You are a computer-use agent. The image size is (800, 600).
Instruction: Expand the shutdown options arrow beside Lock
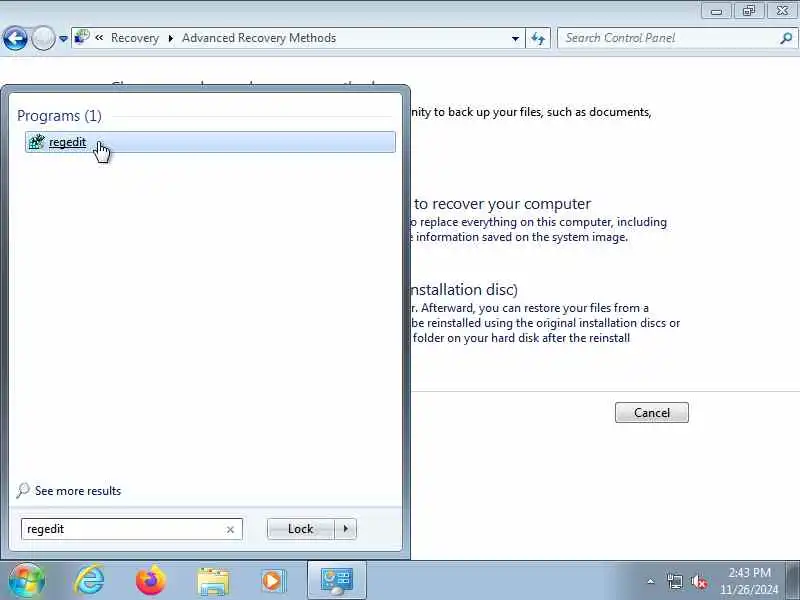[346, 529]
